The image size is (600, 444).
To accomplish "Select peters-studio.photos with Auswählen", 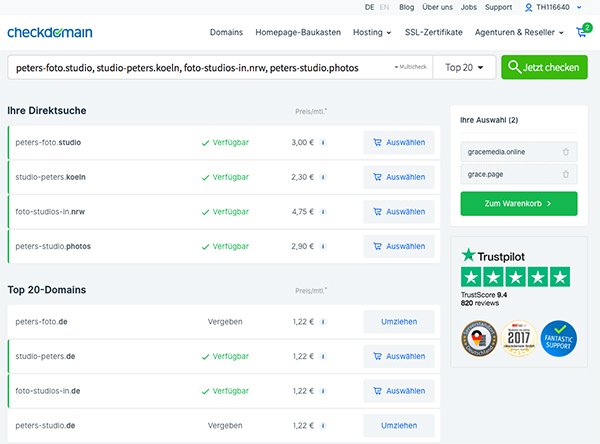I will (x=399, y=246).
